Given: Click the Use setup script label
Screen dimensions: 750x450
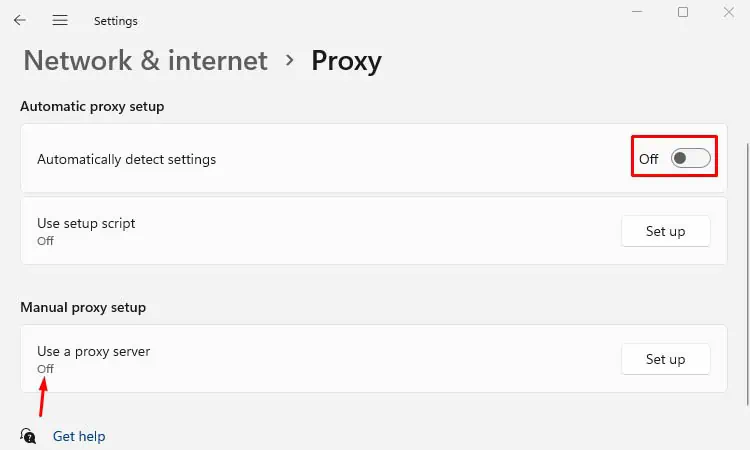Looking at the screenshot, I should (86, 223).
